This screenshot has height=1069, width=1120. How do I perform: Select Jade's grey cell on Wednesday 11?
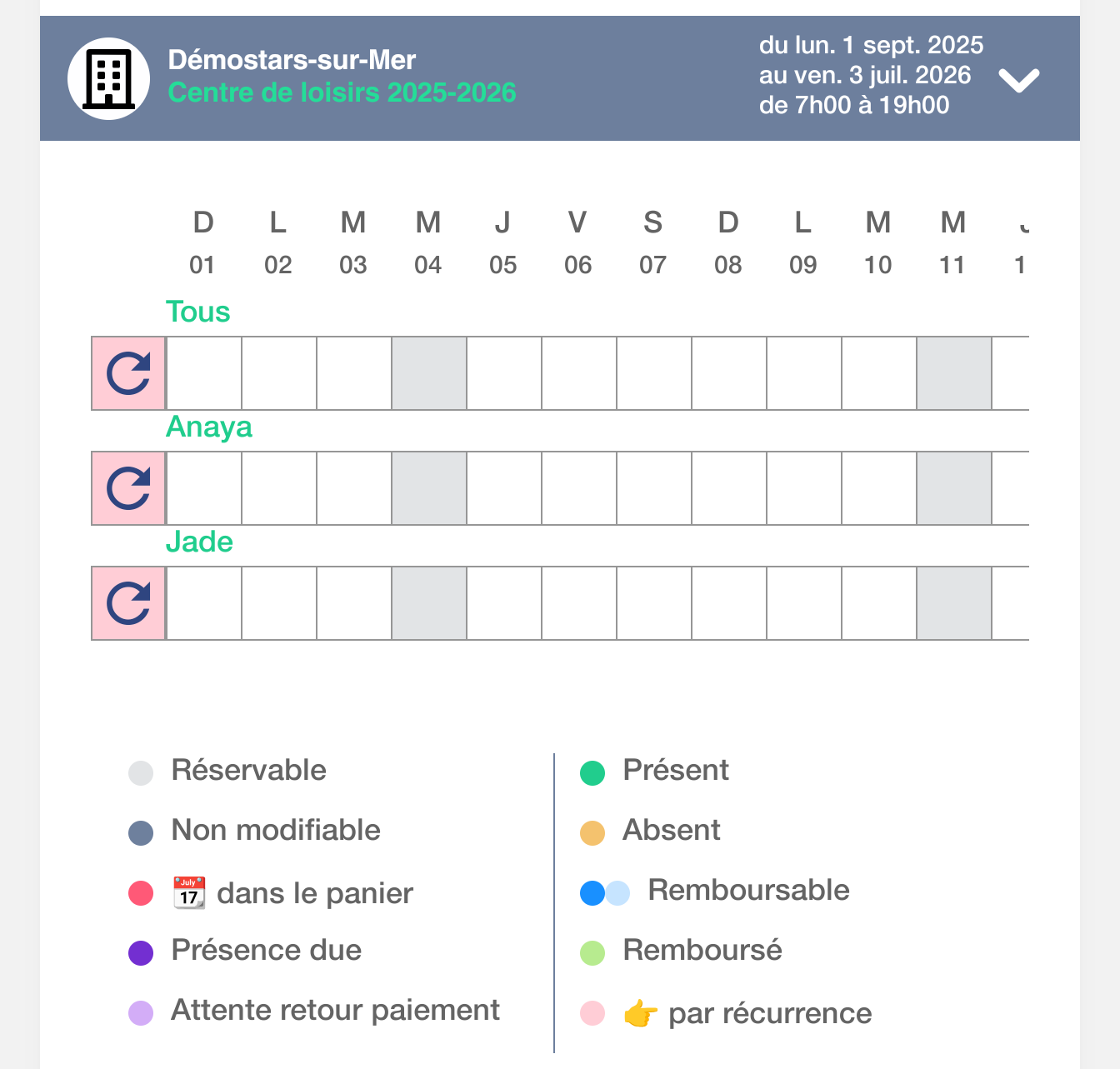pyautogui.click(x=953, y=603)
